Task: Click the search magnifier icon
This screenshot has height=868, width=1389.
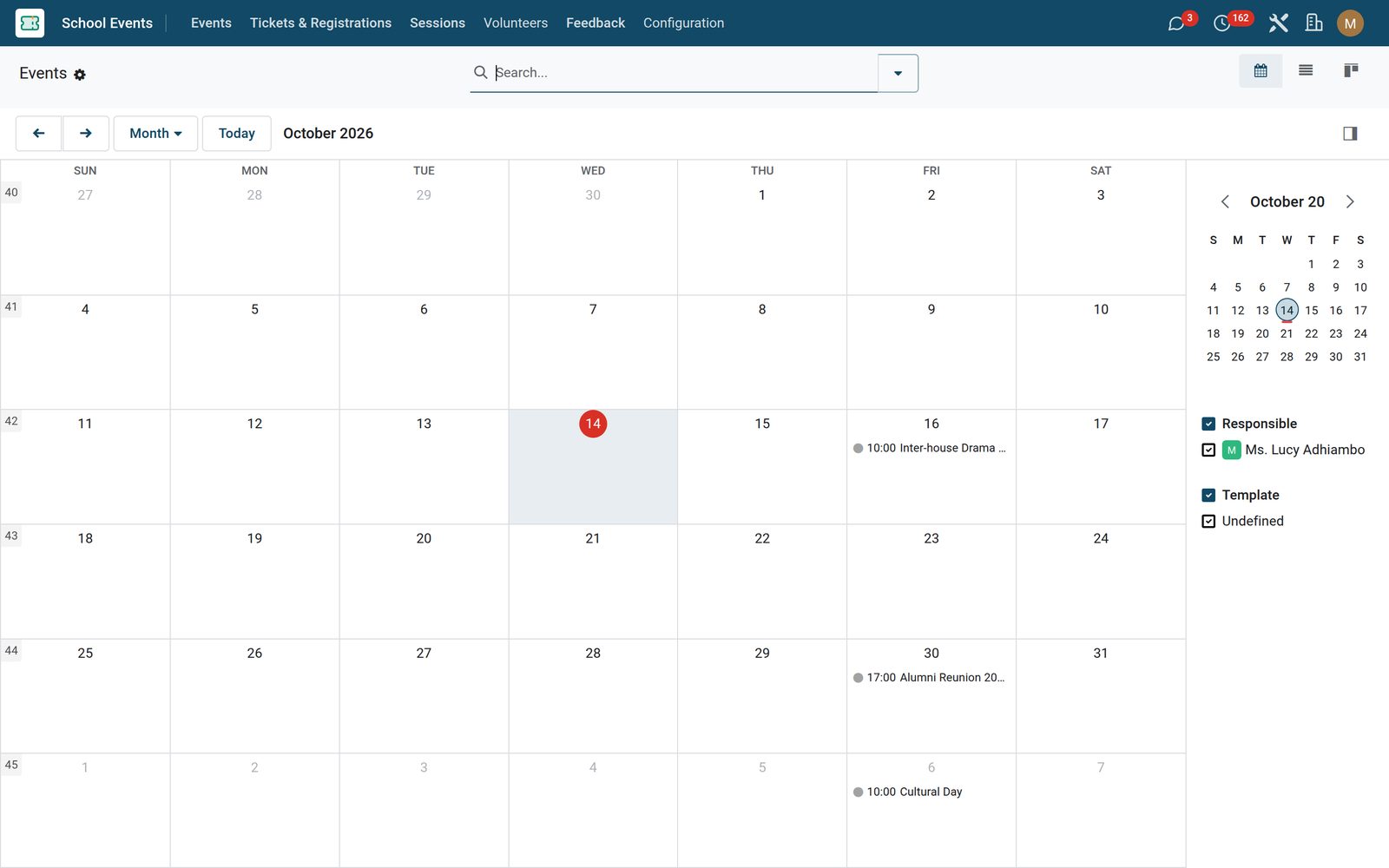Action: click(x=480, y=72)
